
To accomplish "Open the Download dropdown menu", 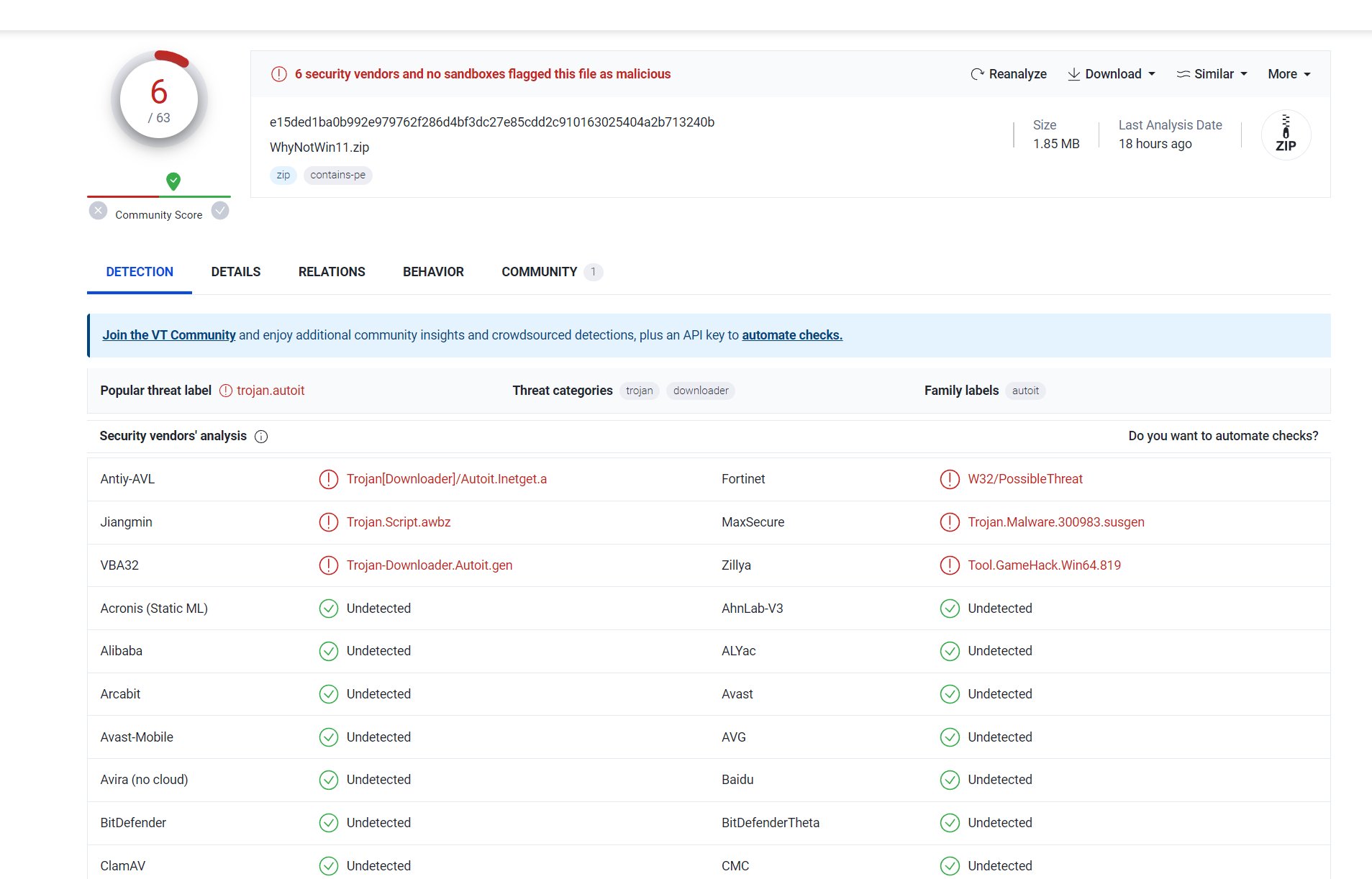I will coord(1112,74).
